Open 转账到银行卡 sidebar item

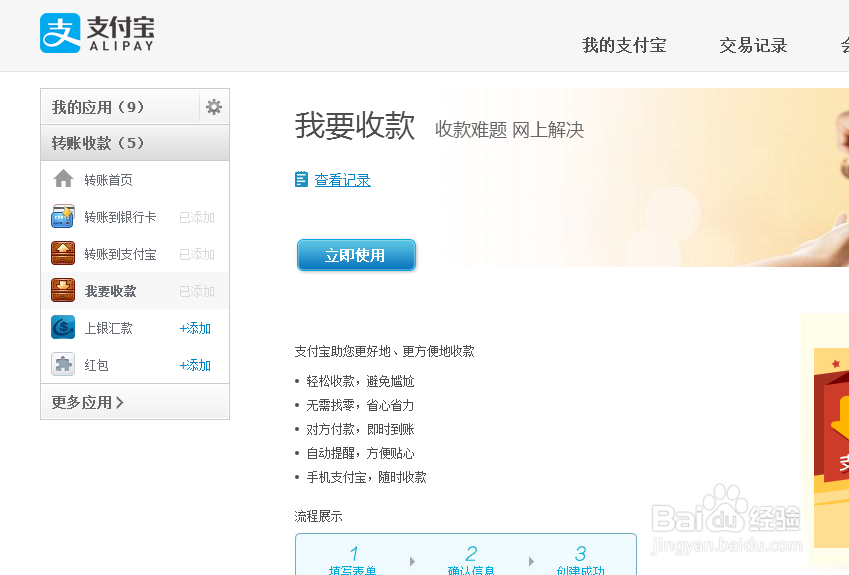(120, 217)
